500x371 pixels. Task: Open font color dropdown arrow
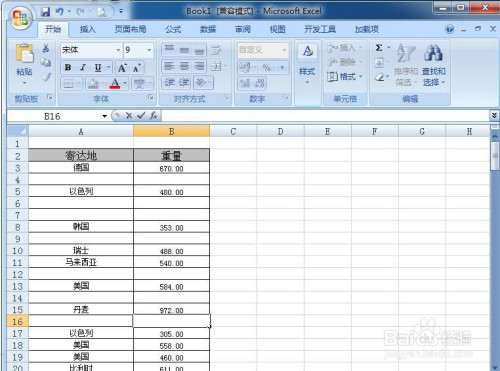pos(125,83)
